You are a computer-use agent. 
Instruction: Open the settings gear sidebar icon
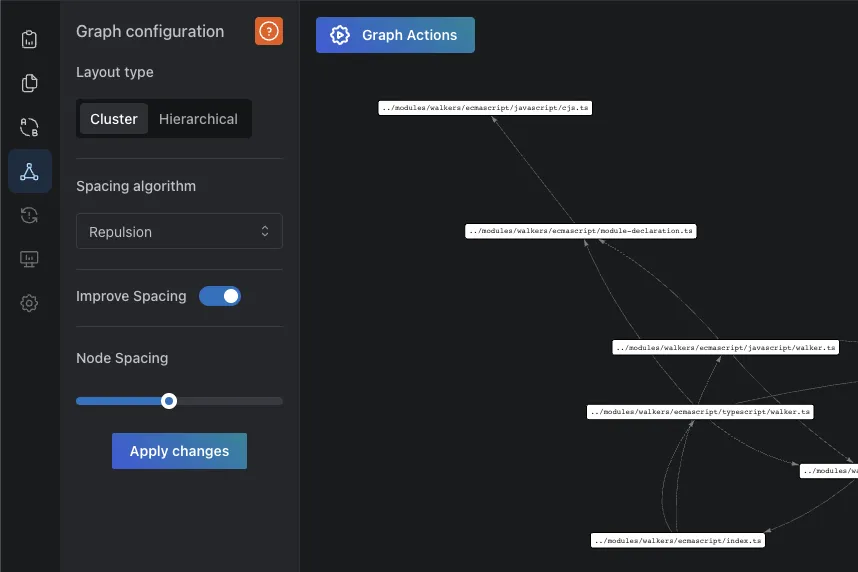pyautogui.click(x=29, y=303)
